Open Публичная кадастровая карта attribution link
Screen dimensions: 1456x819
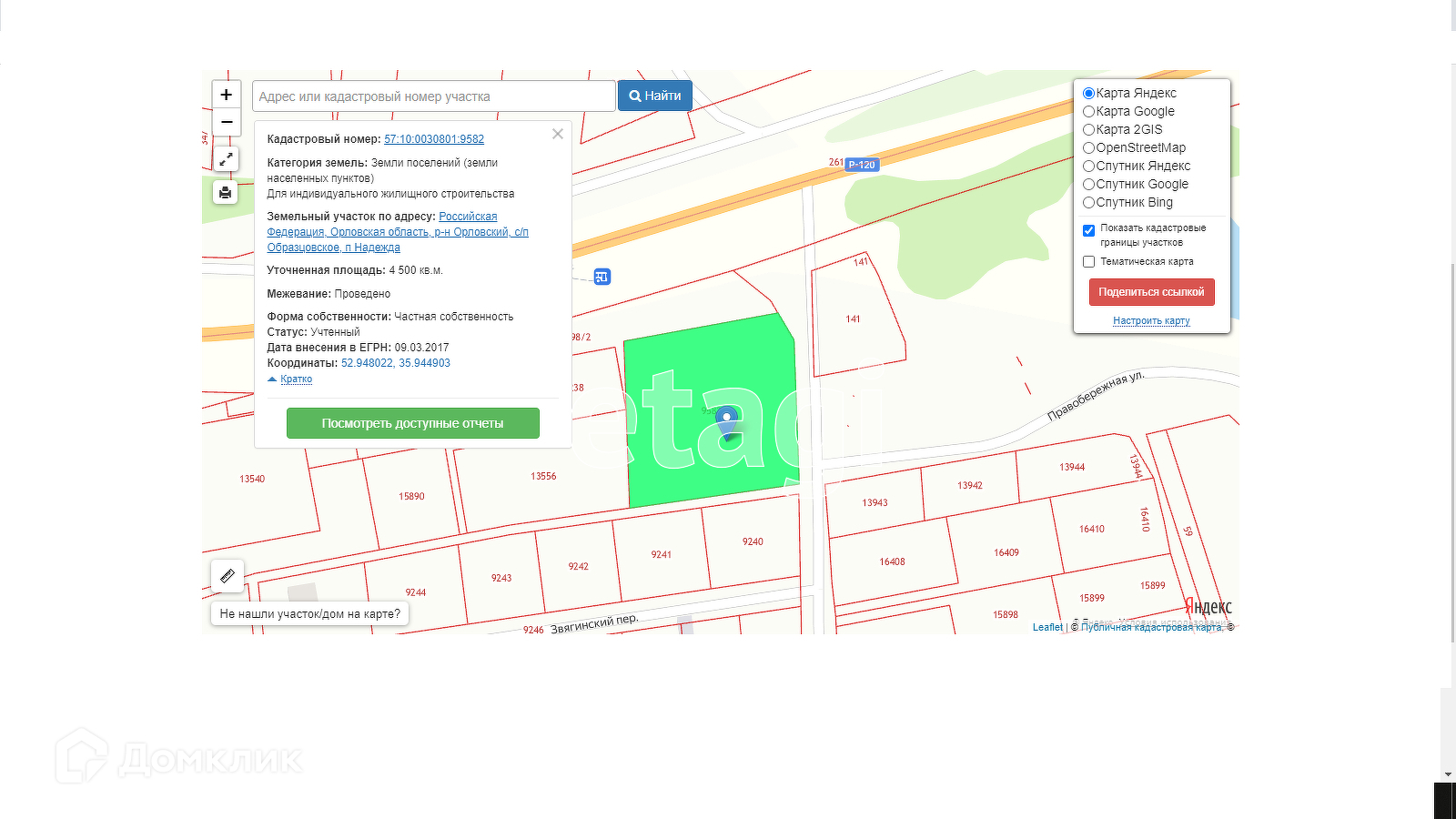point(1152,627)
